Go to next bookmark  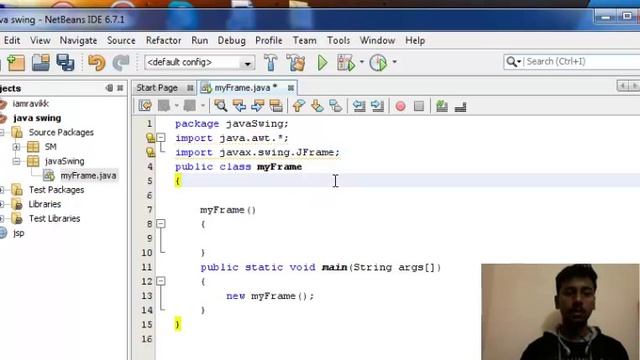(317, 106)
